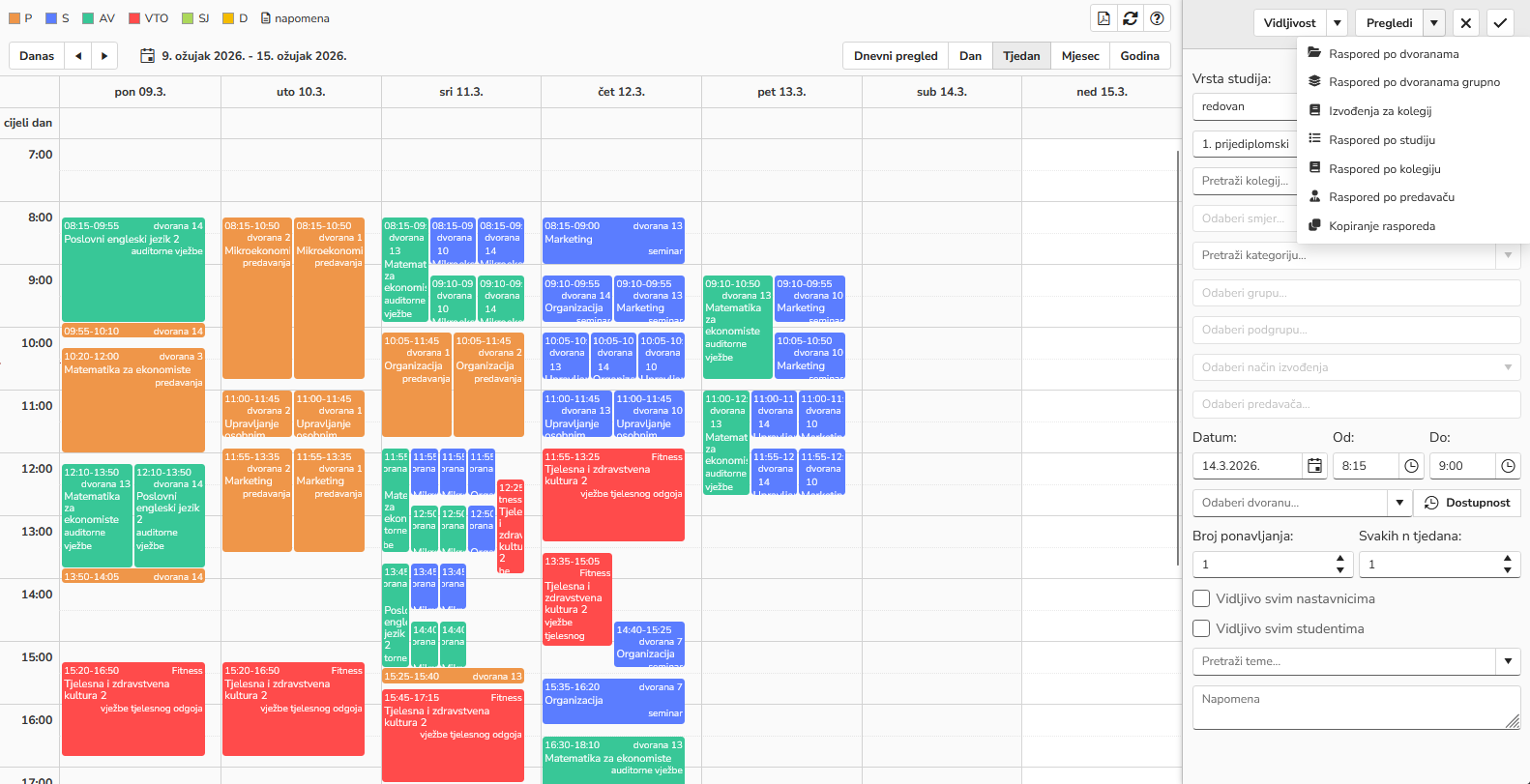The height and width of the screenshot is (784, 1530).
Task: Enable Vidljivo svim studentima checkbox
Action: click(1201, 628)
